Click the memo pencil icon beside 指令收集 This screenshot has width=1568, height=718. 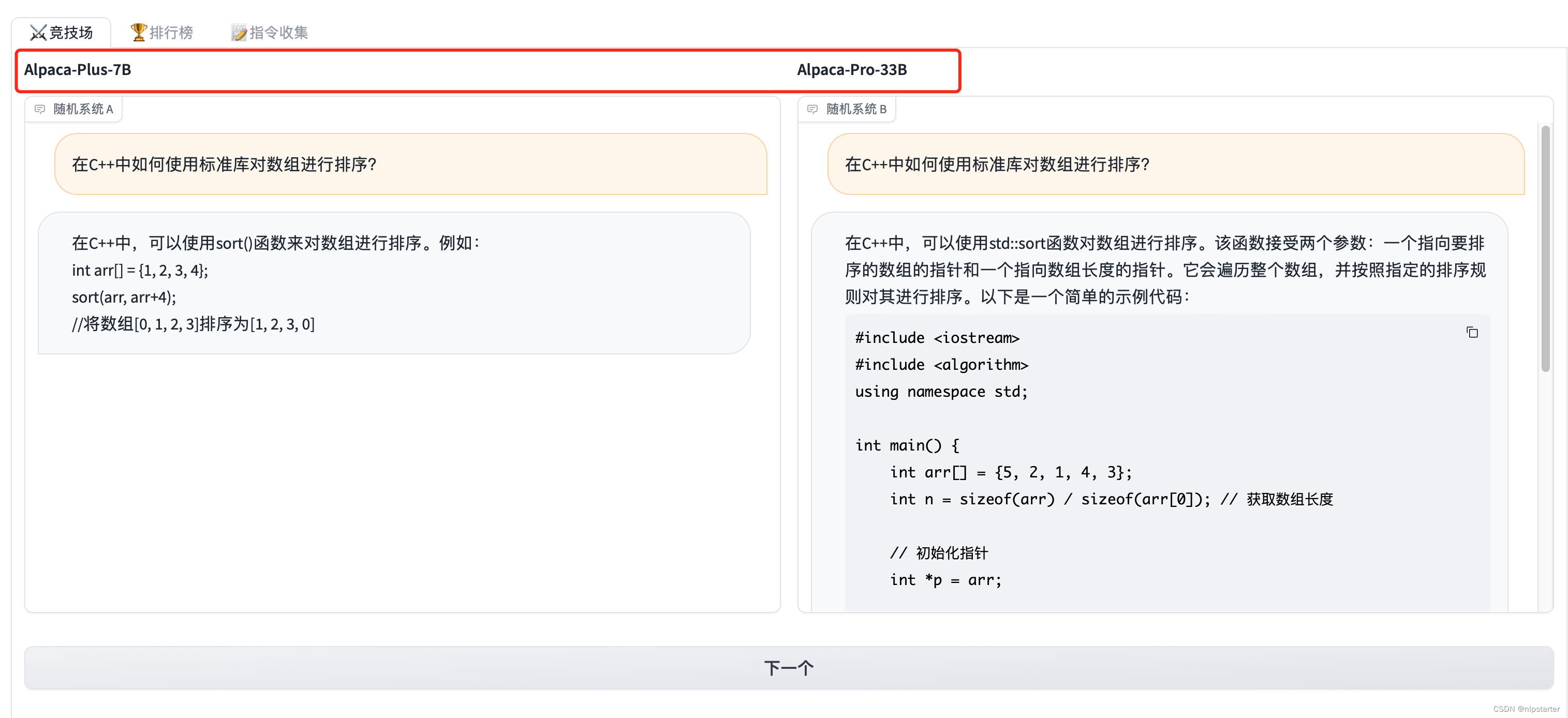(x=238, y=32)
